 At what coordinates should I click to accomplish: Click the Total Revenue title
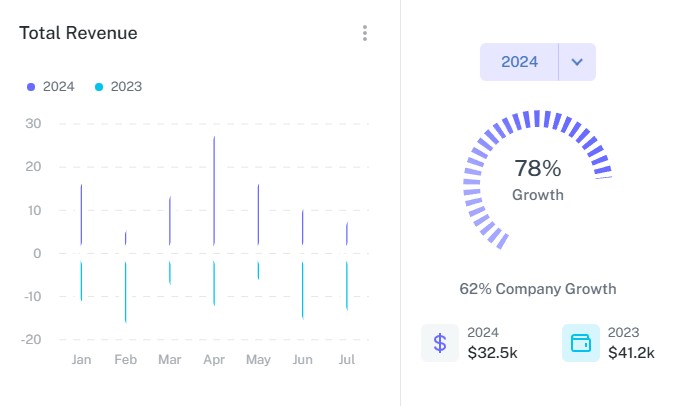coord(78,33)
